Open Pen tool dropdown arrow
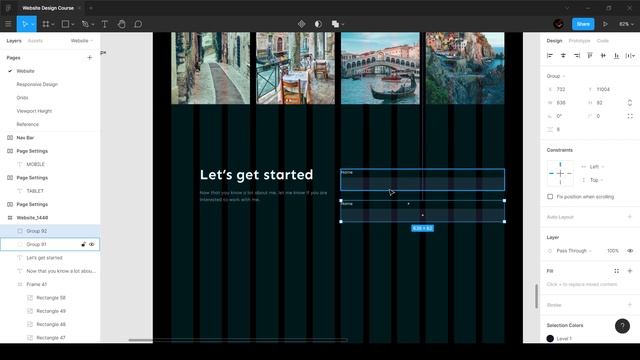Viewport: 640px width, 360px height. click(93, 24)
